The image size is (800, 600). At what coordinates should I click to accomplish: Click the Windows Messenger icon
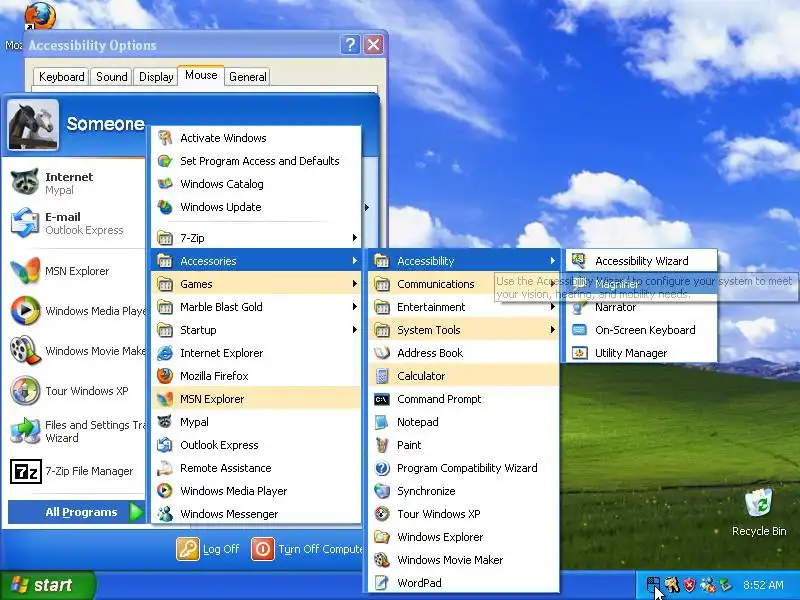click(165, 514)
